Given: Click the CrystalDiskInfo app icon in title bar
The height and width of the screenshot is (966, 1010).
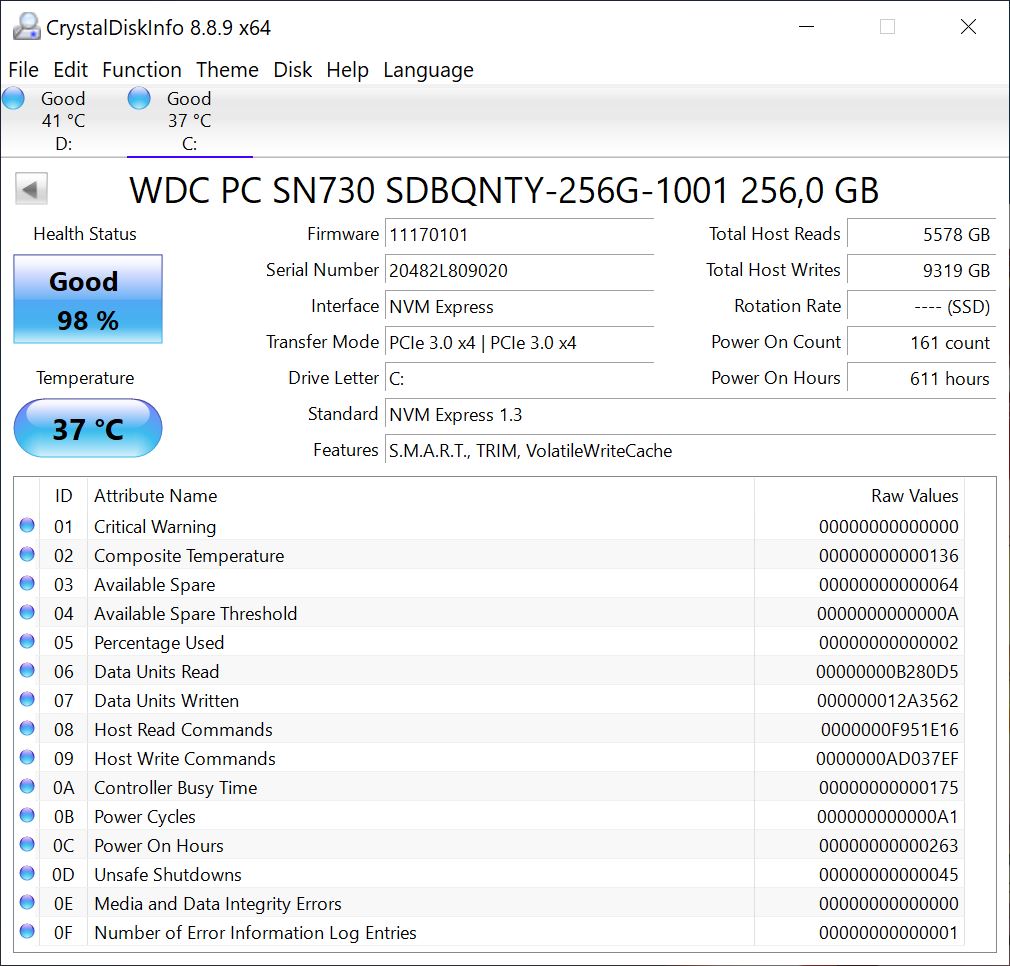Looking at the screenshot, I should click(x=27, y=27).
